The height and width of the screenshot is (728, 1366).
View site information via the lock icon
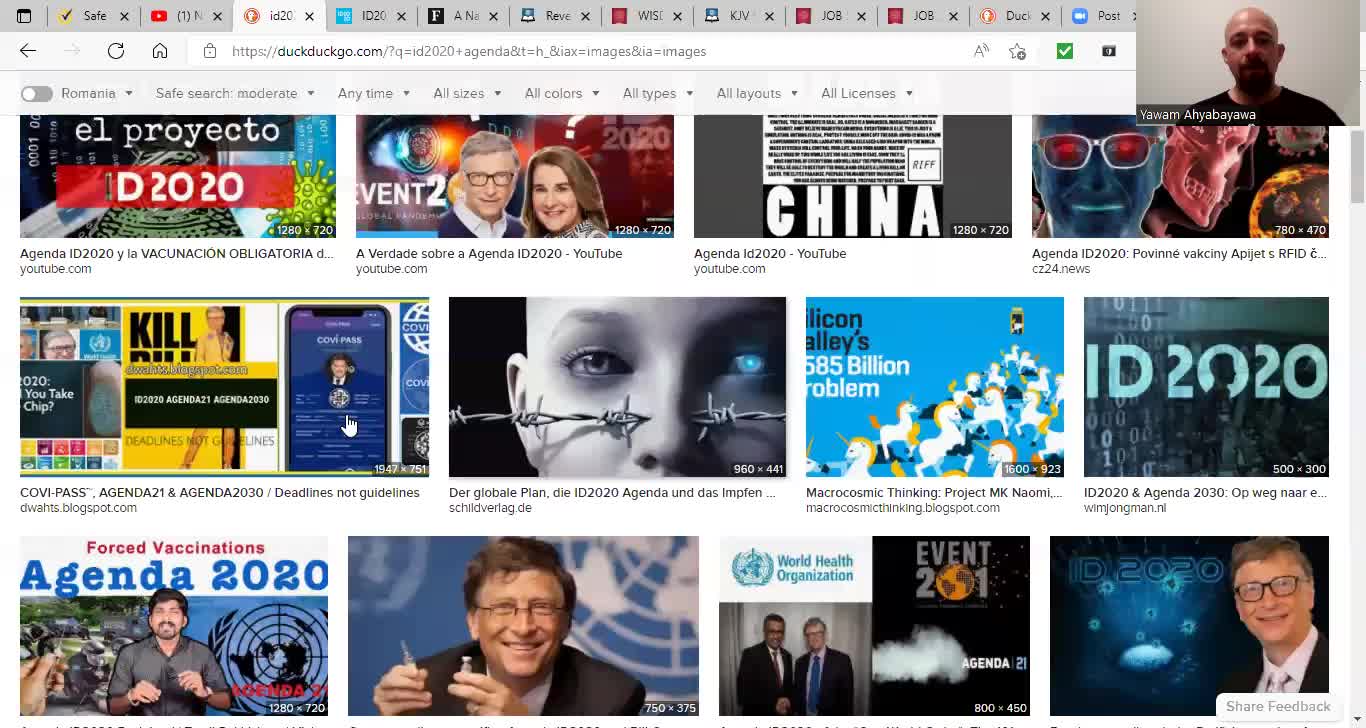pos(209,51)
